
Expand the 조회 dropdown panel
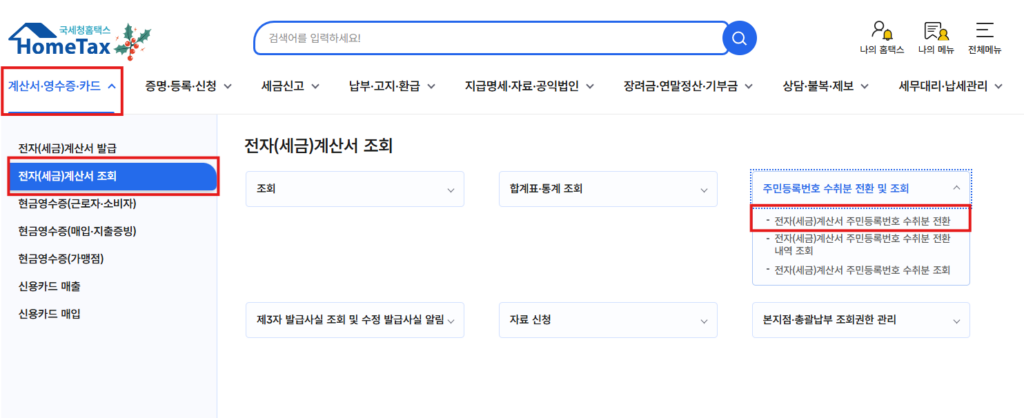click(x=355, y=188)
